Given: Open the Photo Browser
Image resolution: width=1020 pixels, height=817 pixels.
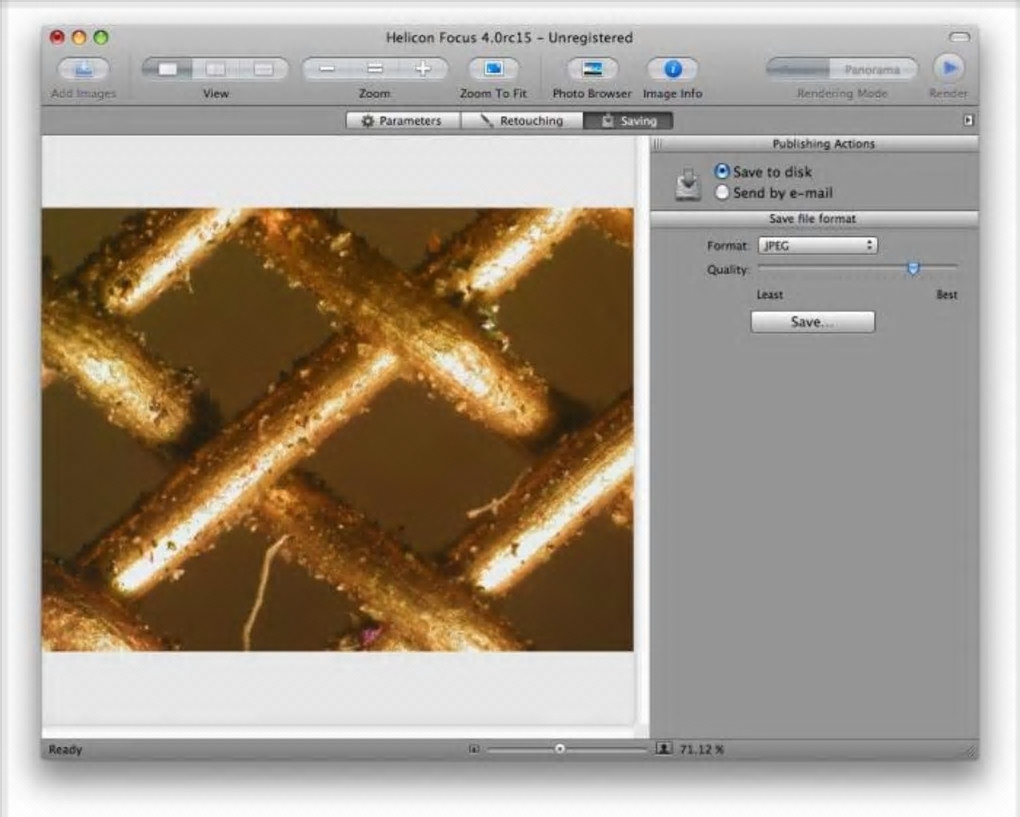Looking at the screenshot, I should (x=592, y=70).
